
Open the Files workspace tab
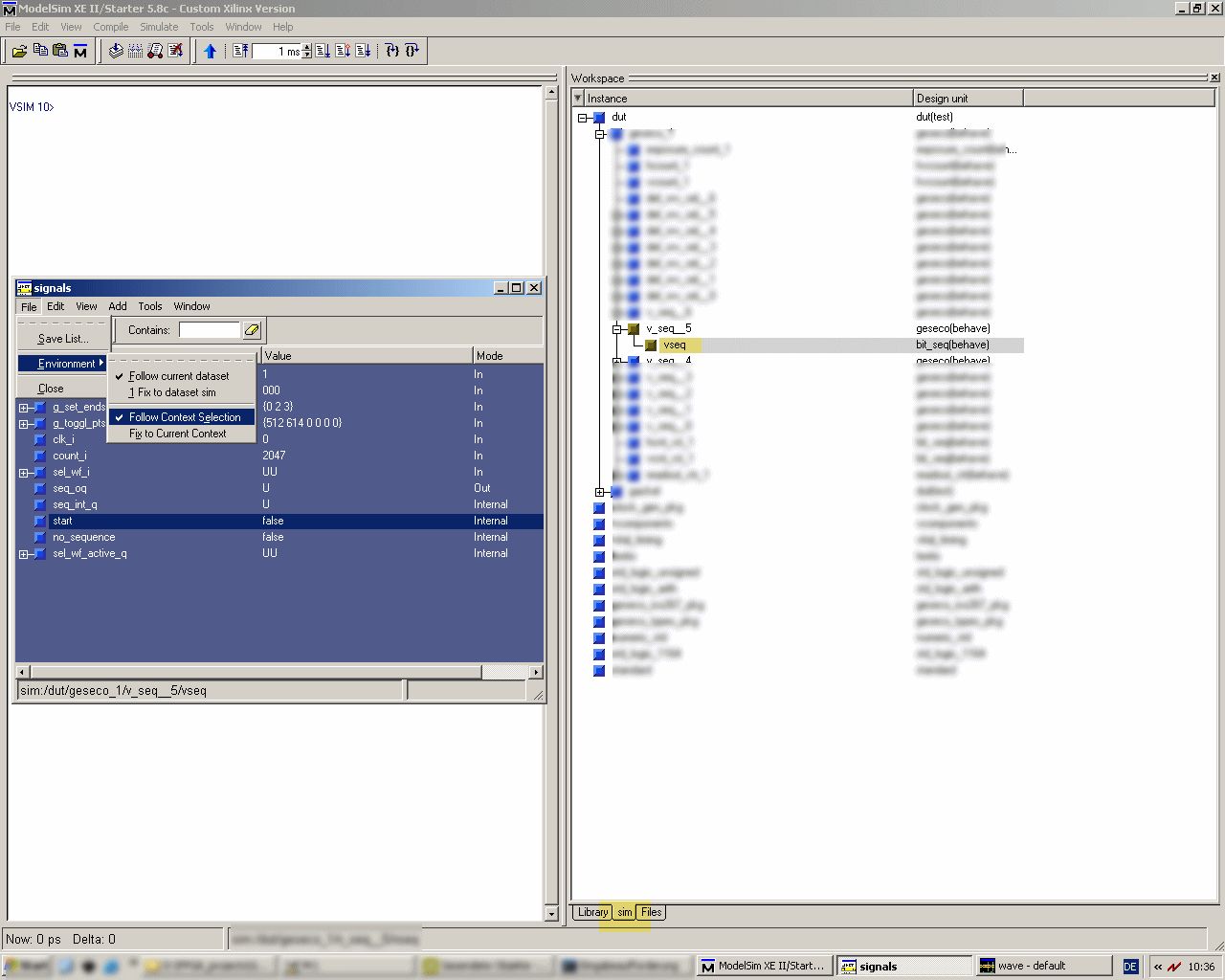(x=652, y=912)
